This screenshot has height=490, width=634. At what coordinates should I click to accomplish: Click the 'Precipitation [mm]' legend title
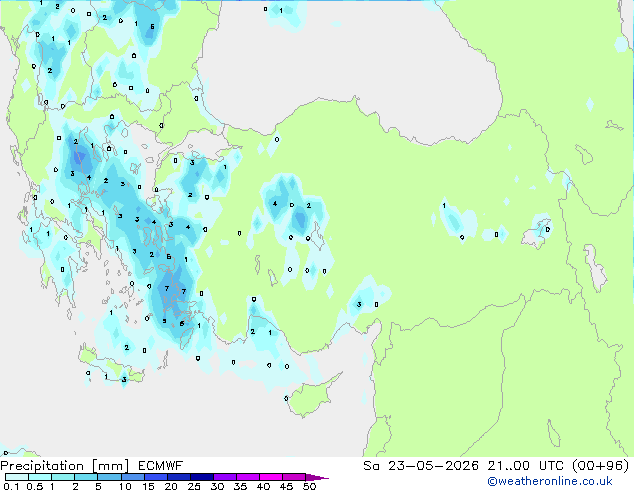[65, 466]
